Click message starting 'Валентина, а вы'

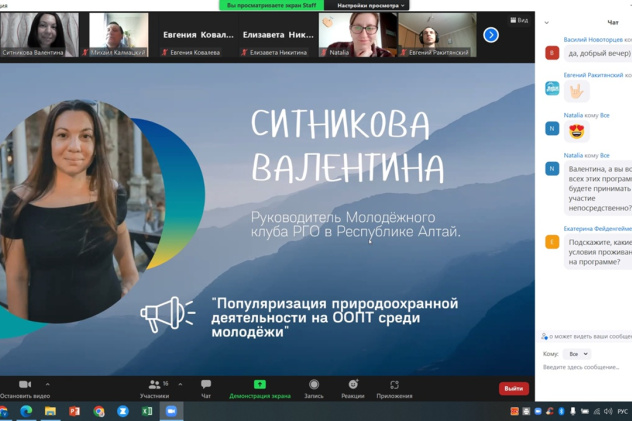tap(599, 189)
